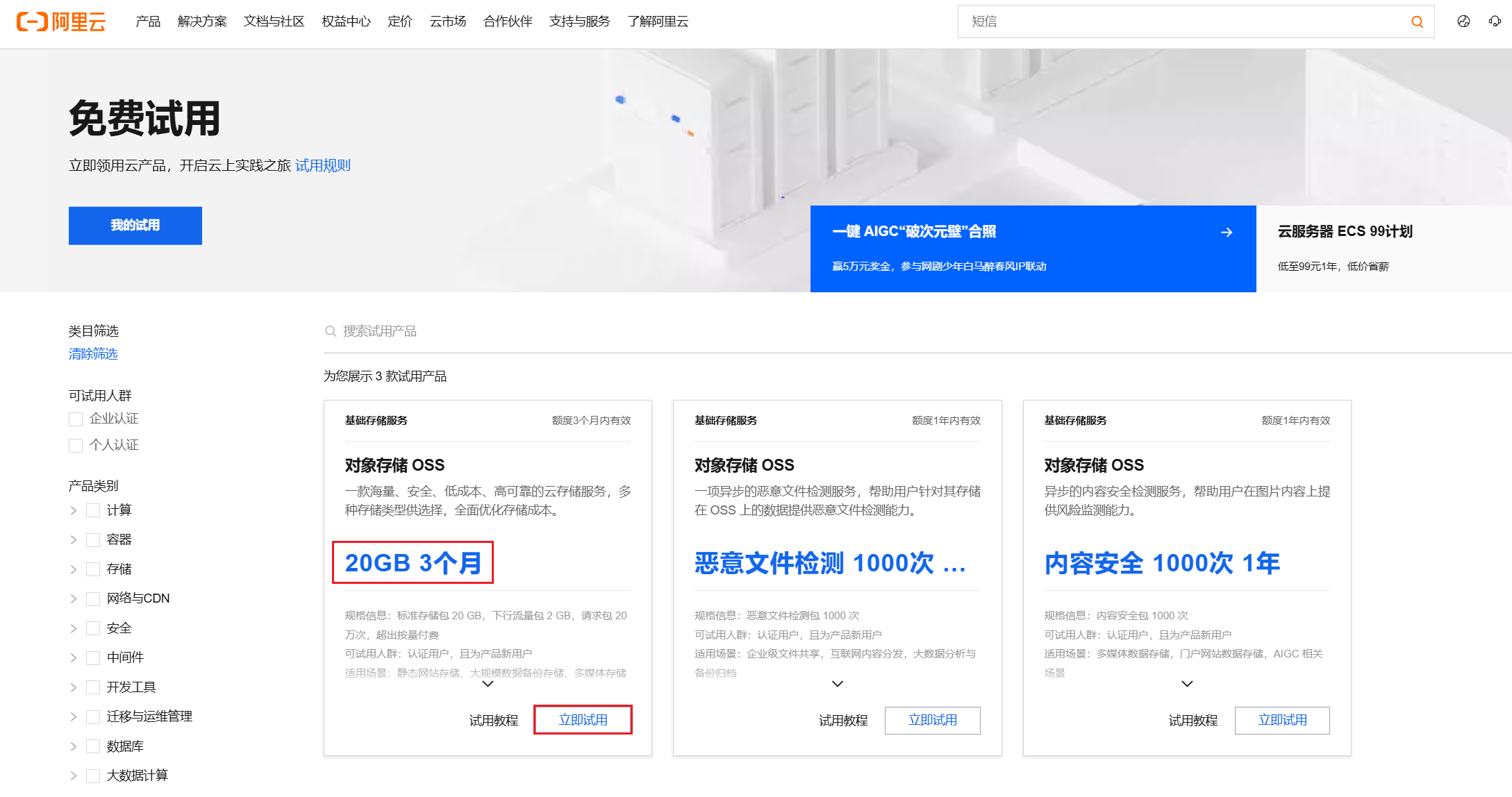Expand the 中间件 category arrow

point(74,657)
